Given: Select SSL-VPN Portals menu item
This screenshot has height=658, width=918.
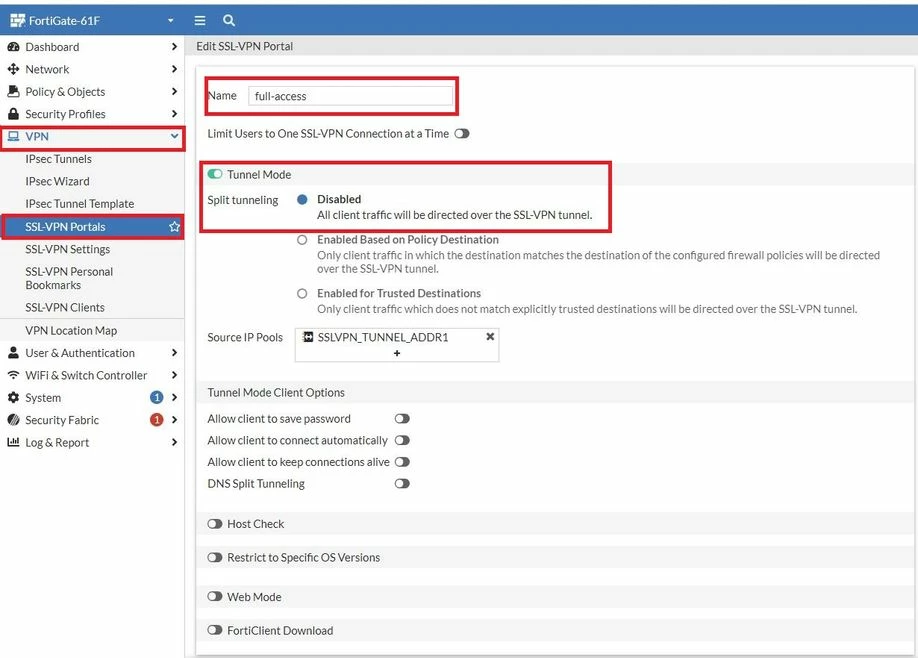Looking at the screenshot, I should point(92,227).
